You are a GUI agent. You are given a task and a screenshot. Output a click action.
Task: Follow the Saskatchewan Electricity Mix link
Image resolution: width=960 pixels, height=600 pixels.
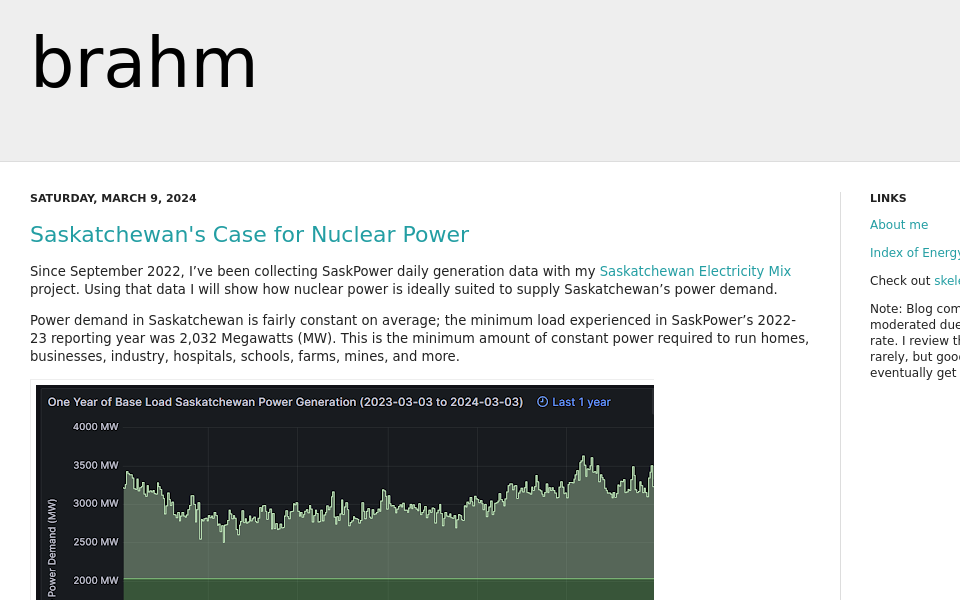[x=694, y=271]
